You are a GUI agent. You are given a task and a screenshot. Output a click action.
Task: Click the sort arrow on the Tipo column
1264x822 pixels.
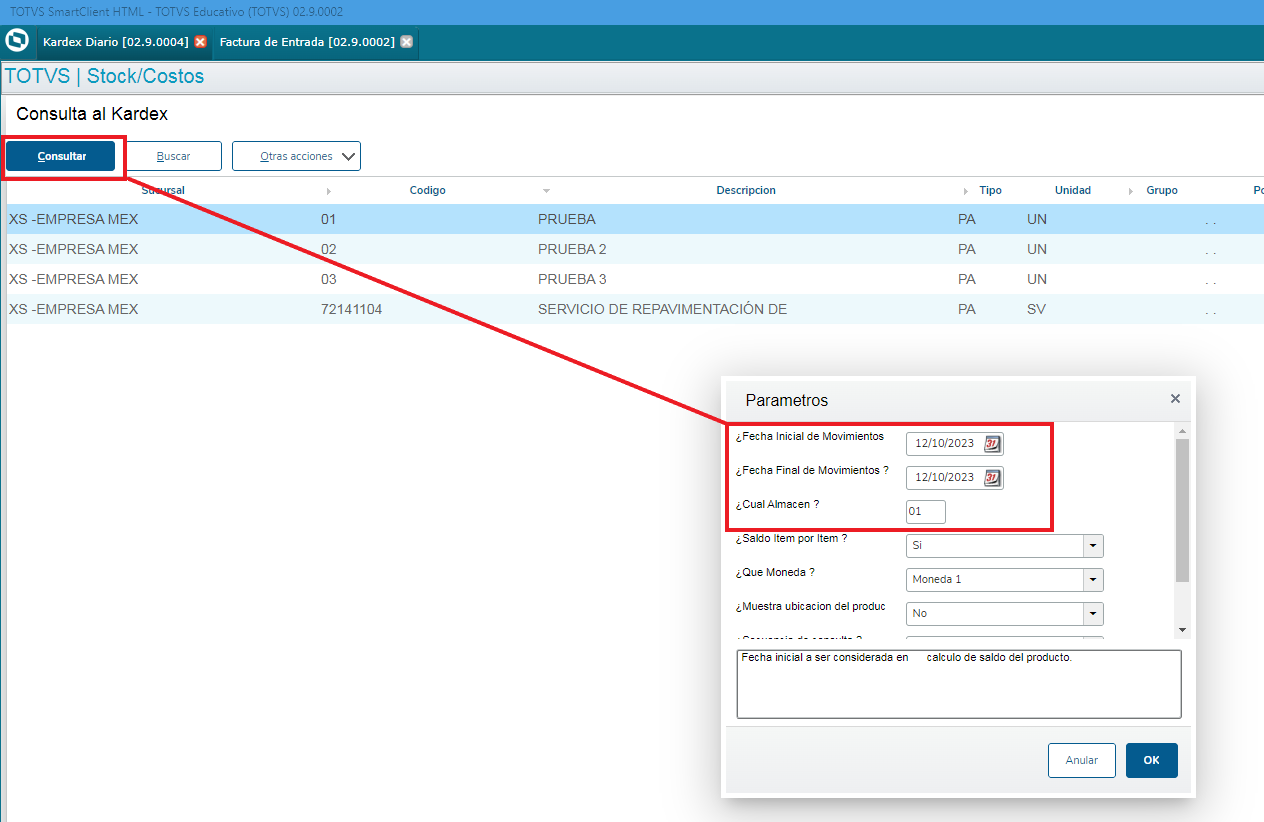point(963,190)
